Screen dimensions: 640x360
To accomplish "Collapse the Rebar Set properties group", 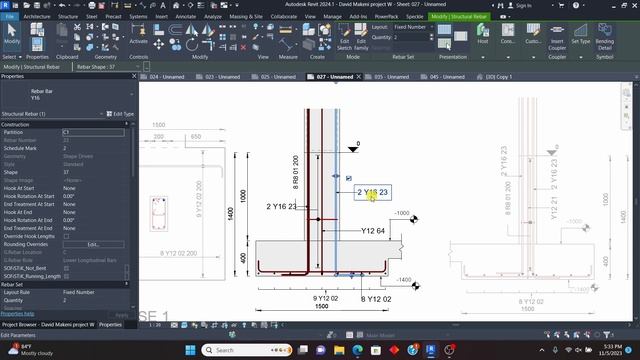I will coord(126,284).
